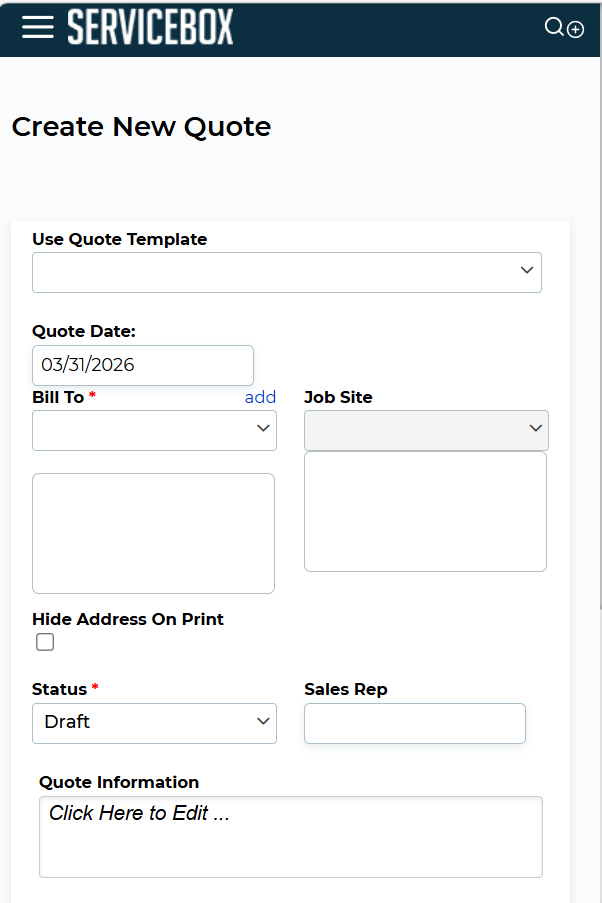Screen dimensions: 602x903
Task: Open the Bill To customer dropdown
Action: point(154,430)
